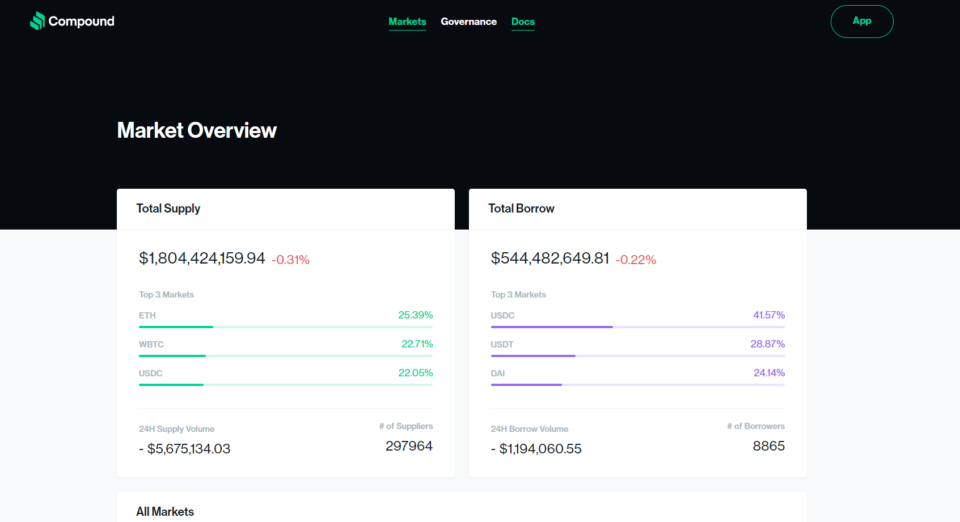Screen dimensions: 960x522
Task: Click the number of suppliers value 297964
Action: tap(409, 446)
